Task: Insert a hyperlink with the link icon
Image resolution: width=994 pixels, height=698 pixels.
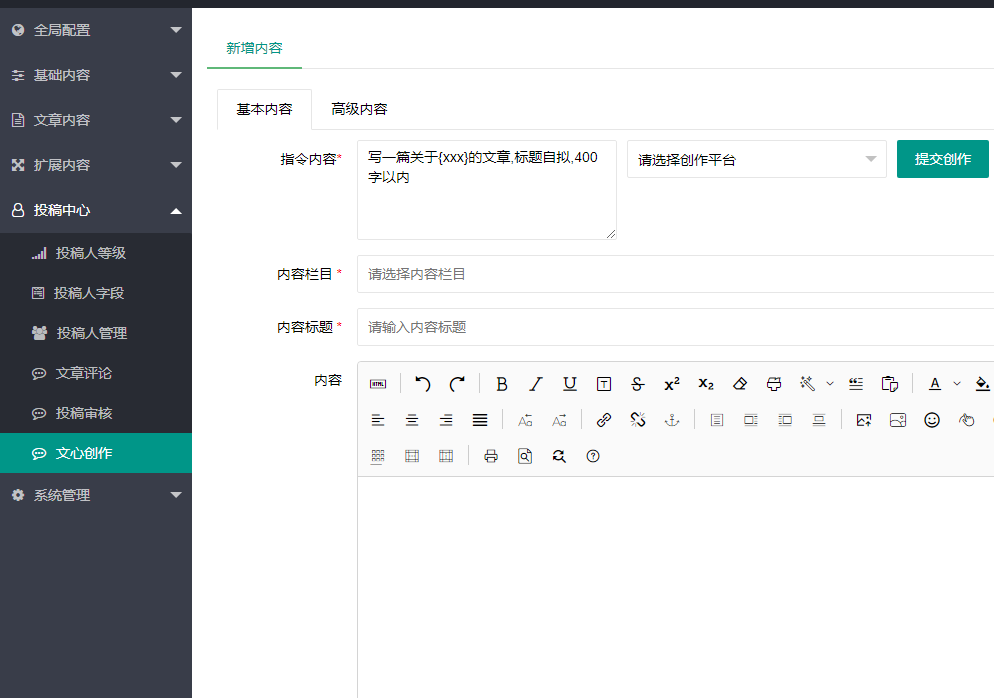Action: [x=603, y=420]
